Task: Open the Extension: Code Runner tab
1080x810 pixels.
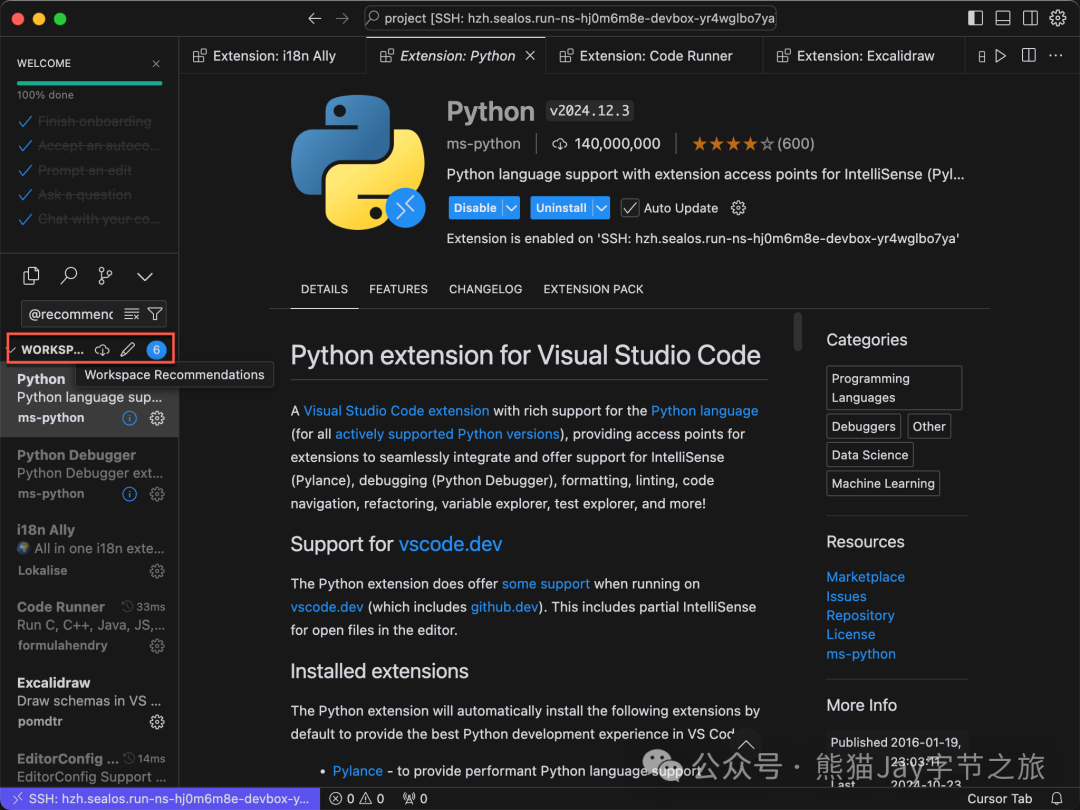Action: [655, 56]
